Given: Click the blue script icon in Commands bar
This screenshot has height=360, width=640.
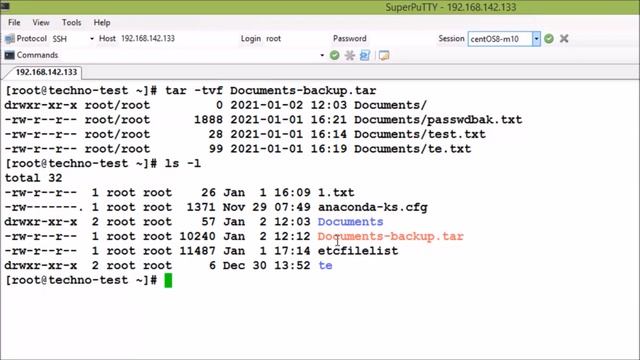Looking at the screenshot, I should pyautogui.click(x=365, y=55).
